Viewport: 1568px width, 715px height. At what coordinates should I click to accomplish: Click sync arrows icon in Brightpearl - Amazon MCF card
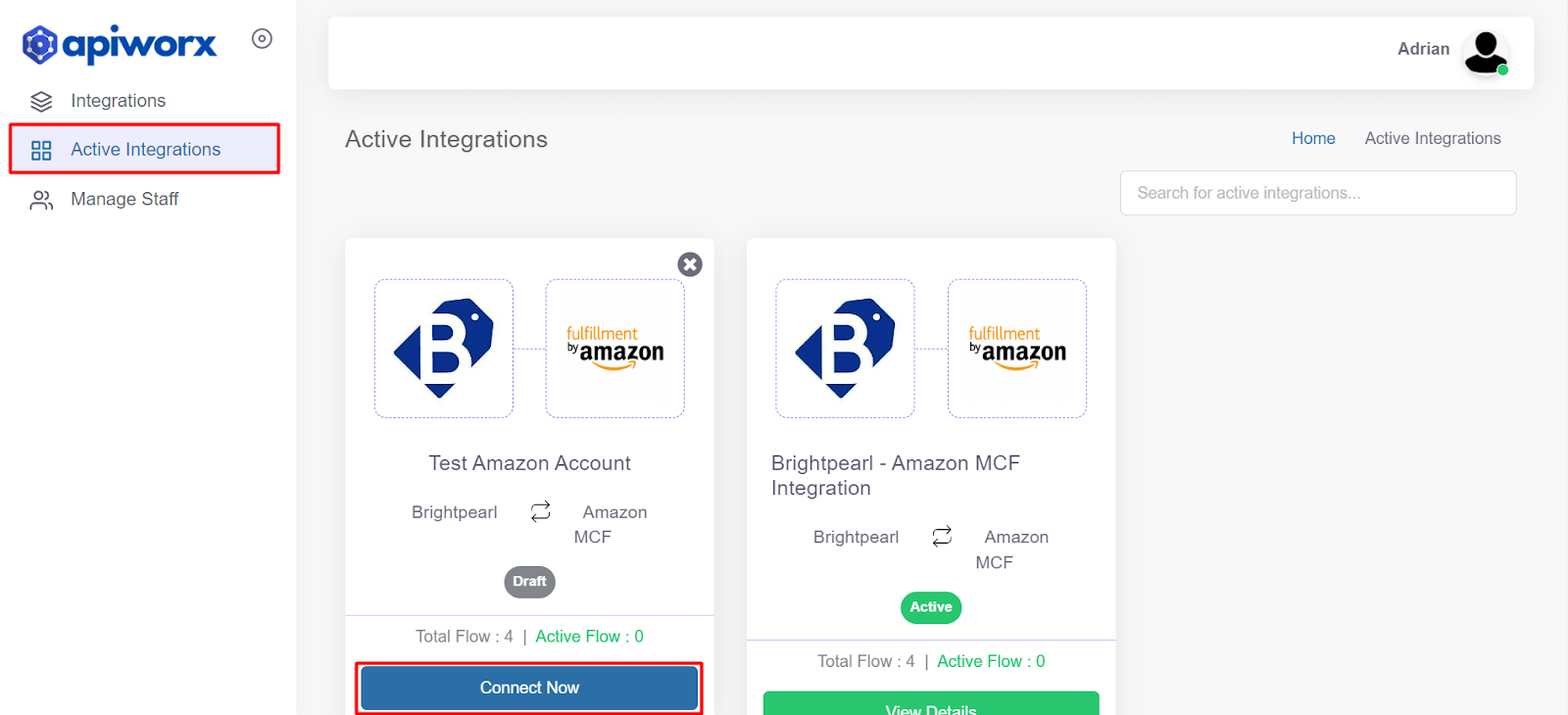pos(942,536)
